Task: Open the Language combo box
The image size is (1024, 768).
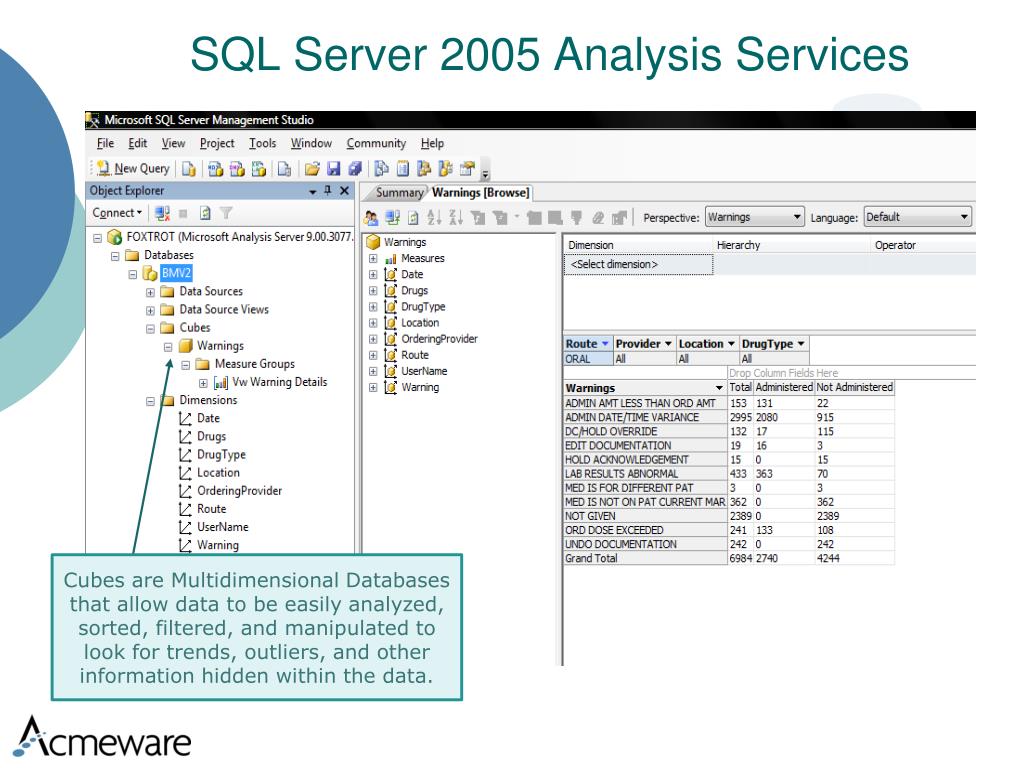Action: coord(918,217)
